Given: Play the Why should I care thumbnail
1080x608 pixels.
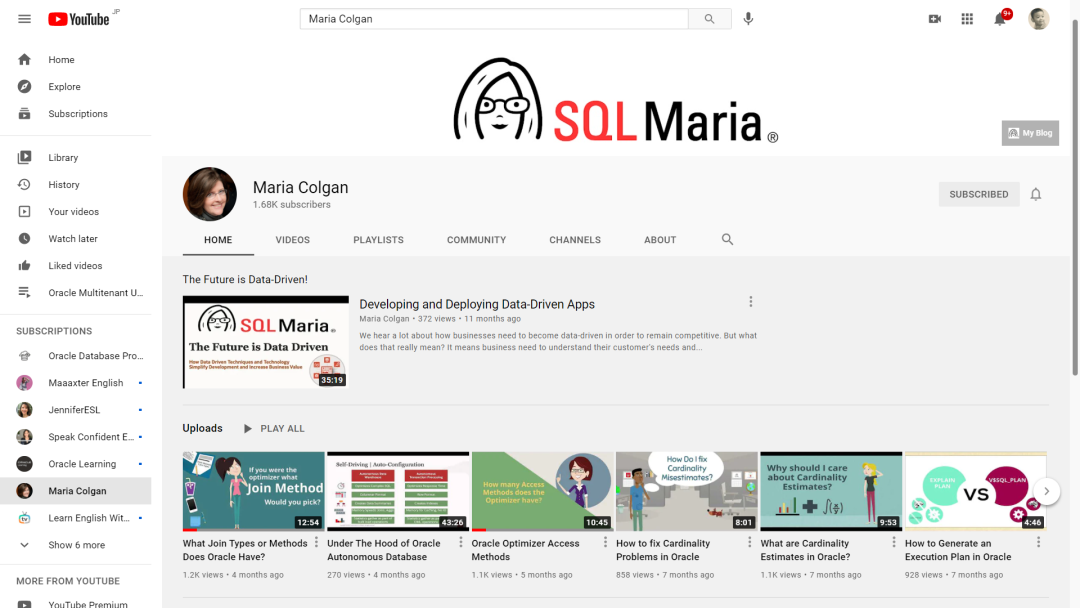Looking at the screenshot, I should tap(831, 491).
